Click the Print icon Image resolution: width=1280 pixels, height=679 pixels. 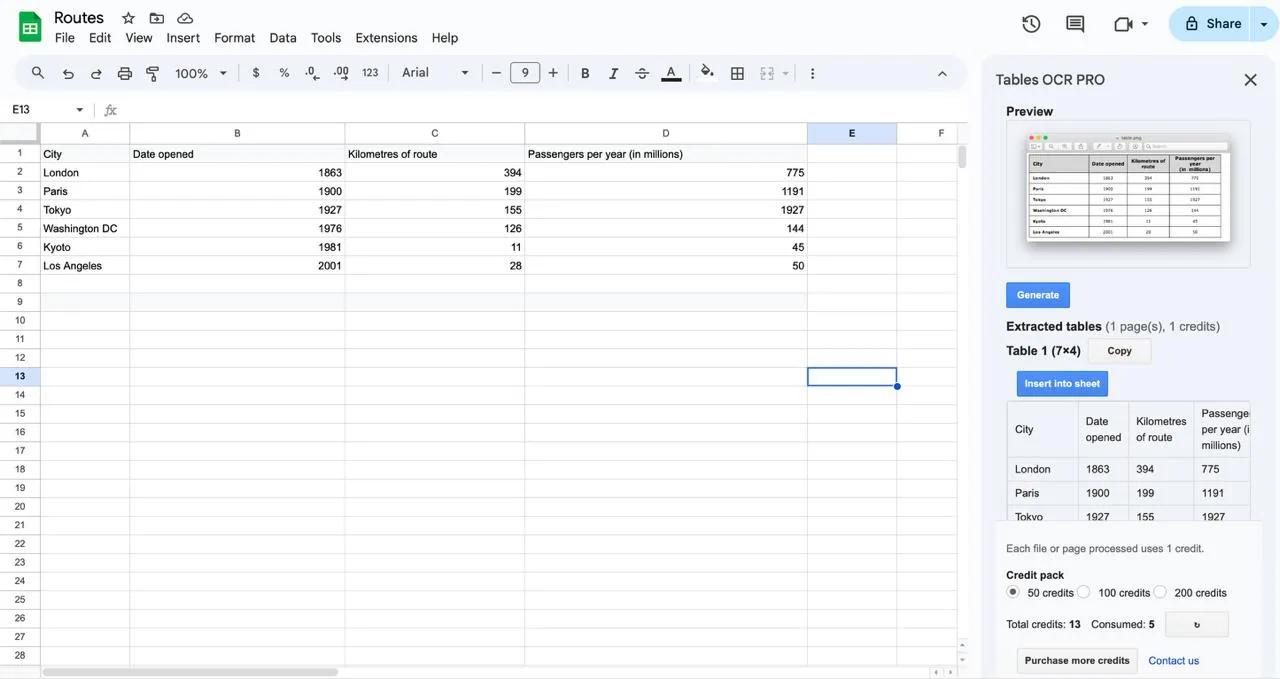pos(125,73)
